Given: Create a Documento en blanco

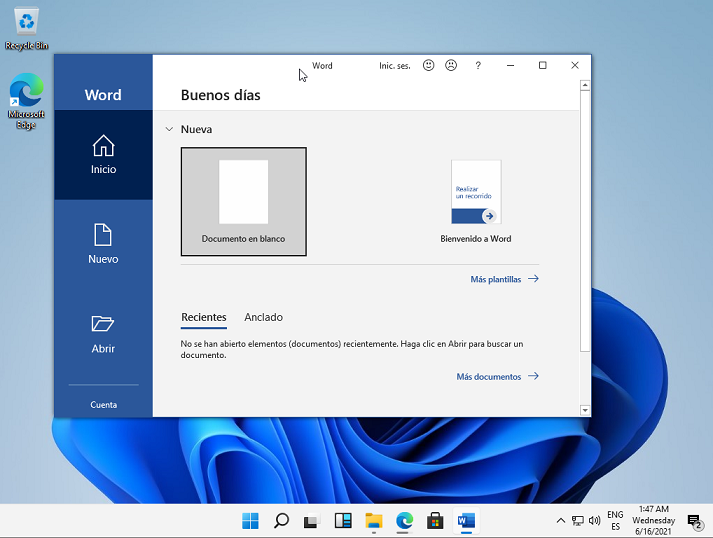Looking at the screenshot, I should coord(244,201).
